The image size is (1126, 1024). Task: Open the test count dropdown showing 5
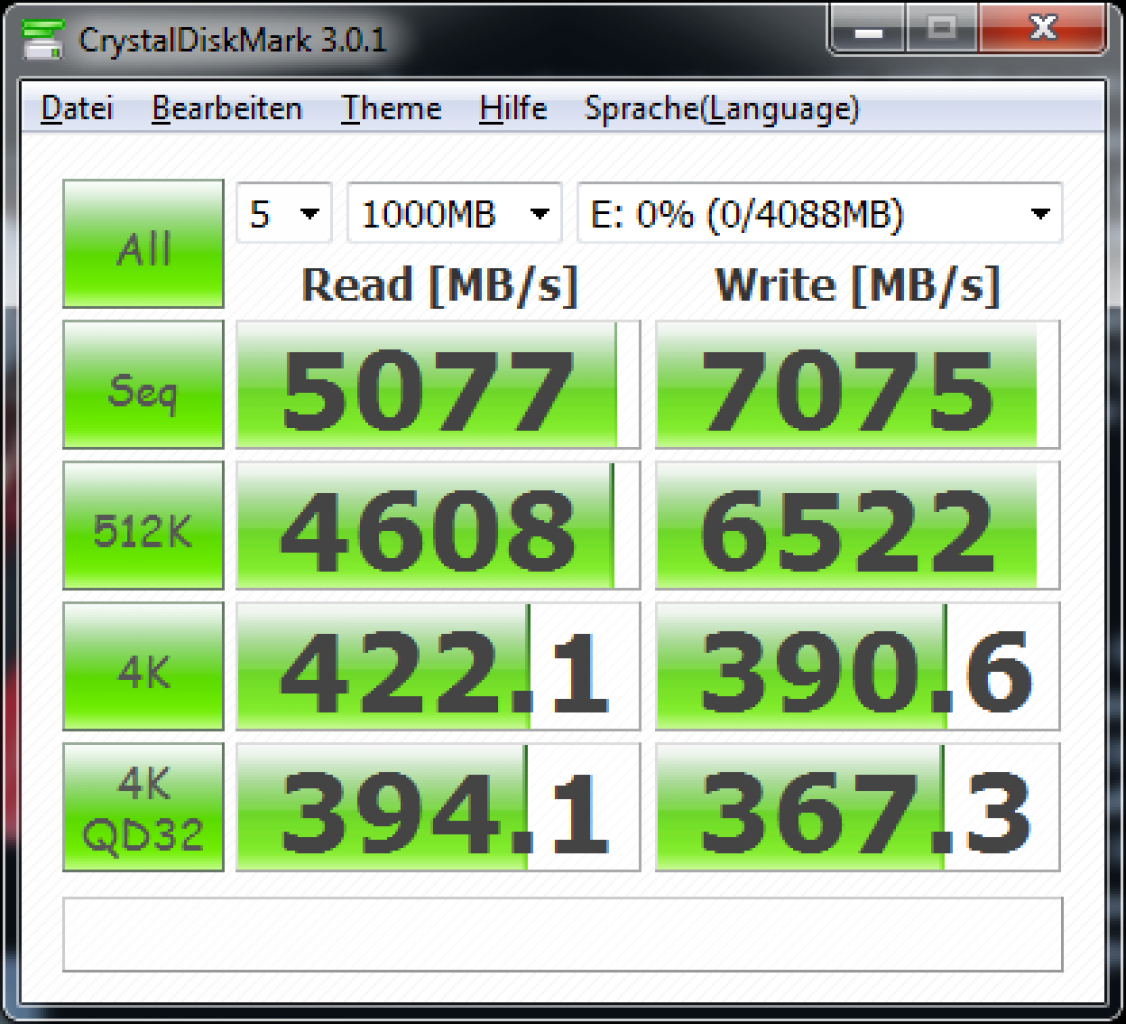click(284, 213)
